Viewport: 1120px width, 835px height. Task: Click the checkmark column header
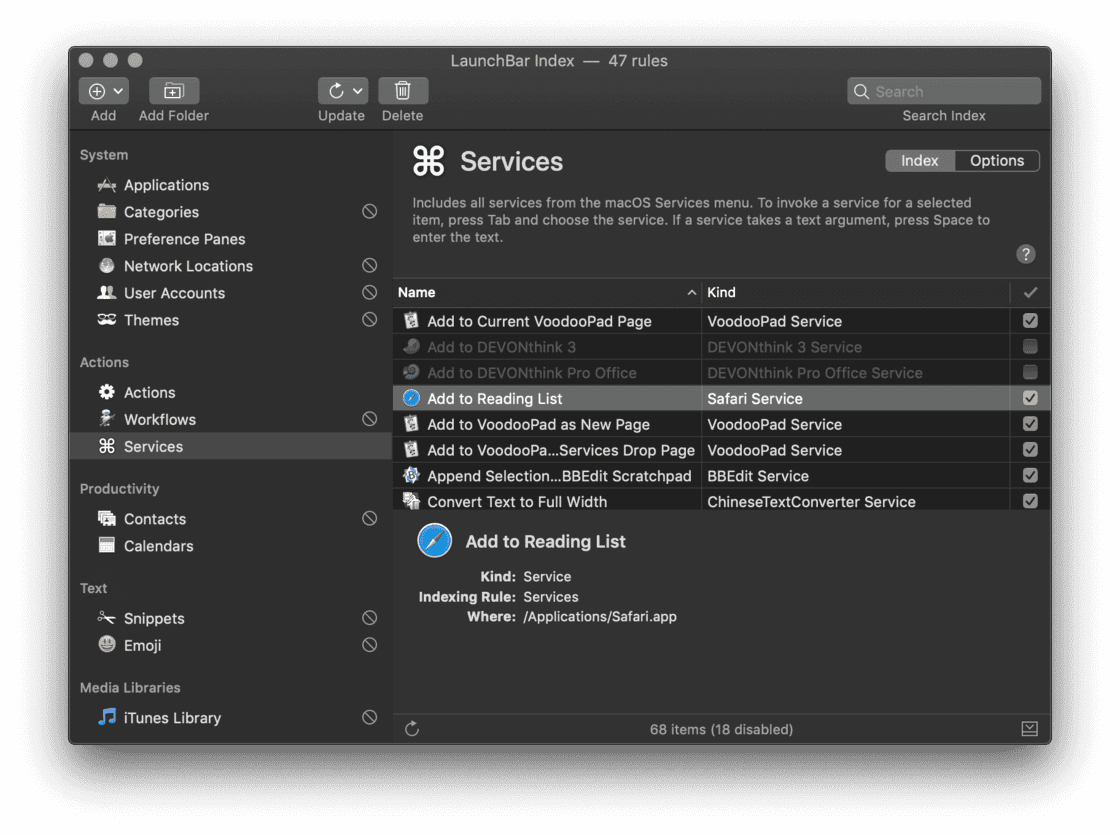[1030, 293]
